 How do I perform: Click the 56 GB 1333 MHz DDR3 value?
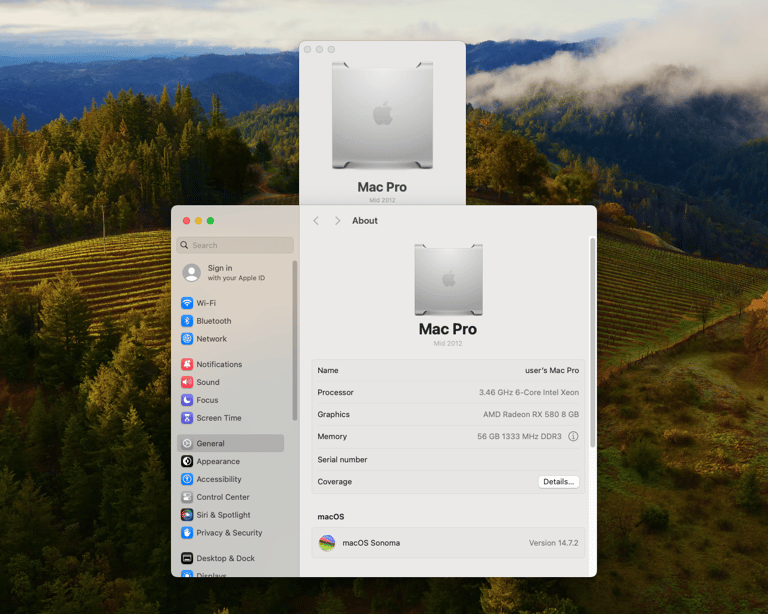(519, 436)
